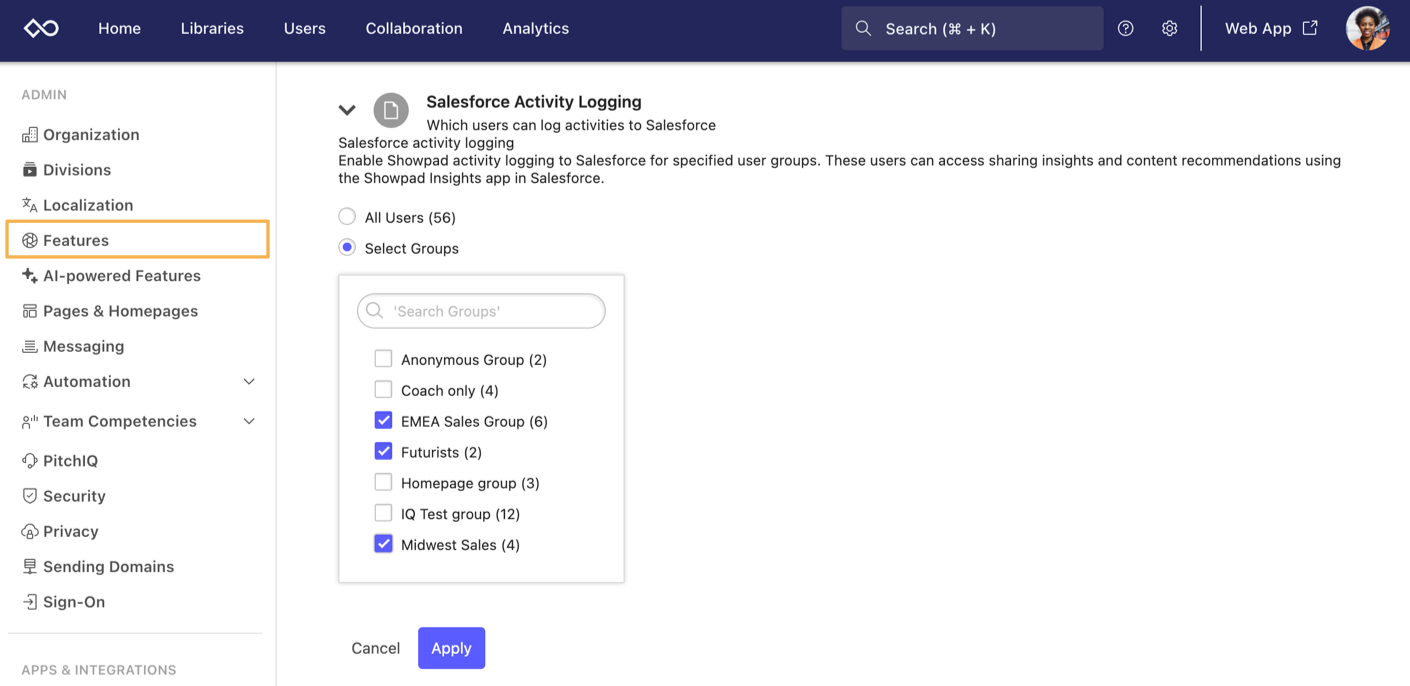This screenshot has width=1410, height=686.
Task: Click the PitchIQ headset icon
Action: point(30,460)
